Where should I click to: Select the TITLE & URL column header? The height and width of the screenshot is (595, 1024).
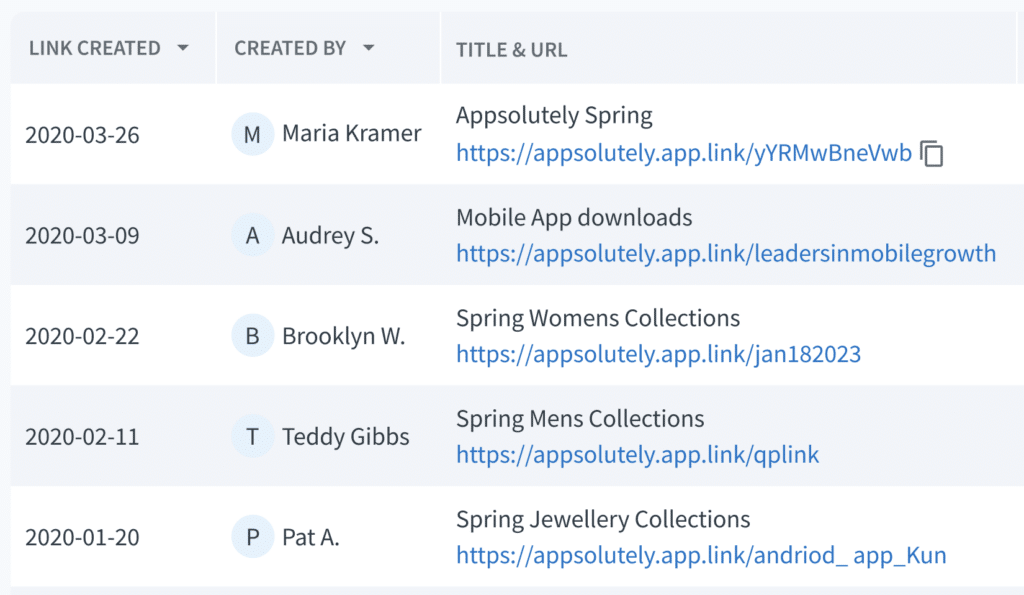click(511, 50)
